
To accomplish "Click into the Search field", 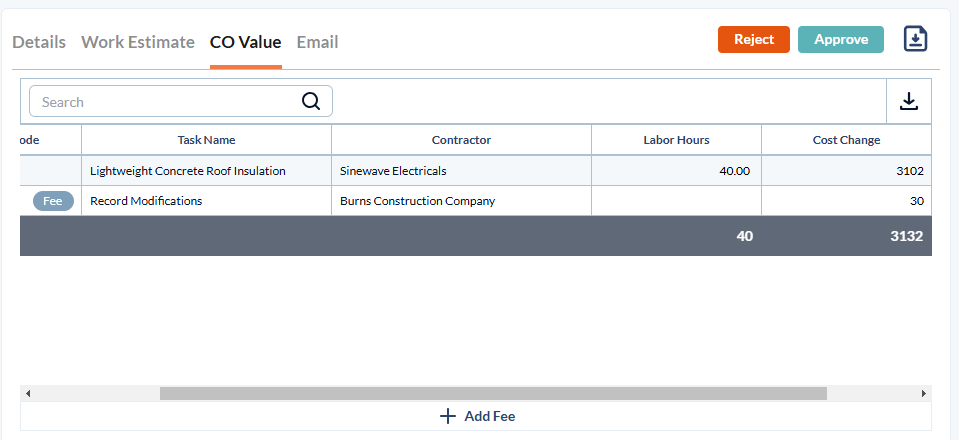I will [x=165, y=101].
